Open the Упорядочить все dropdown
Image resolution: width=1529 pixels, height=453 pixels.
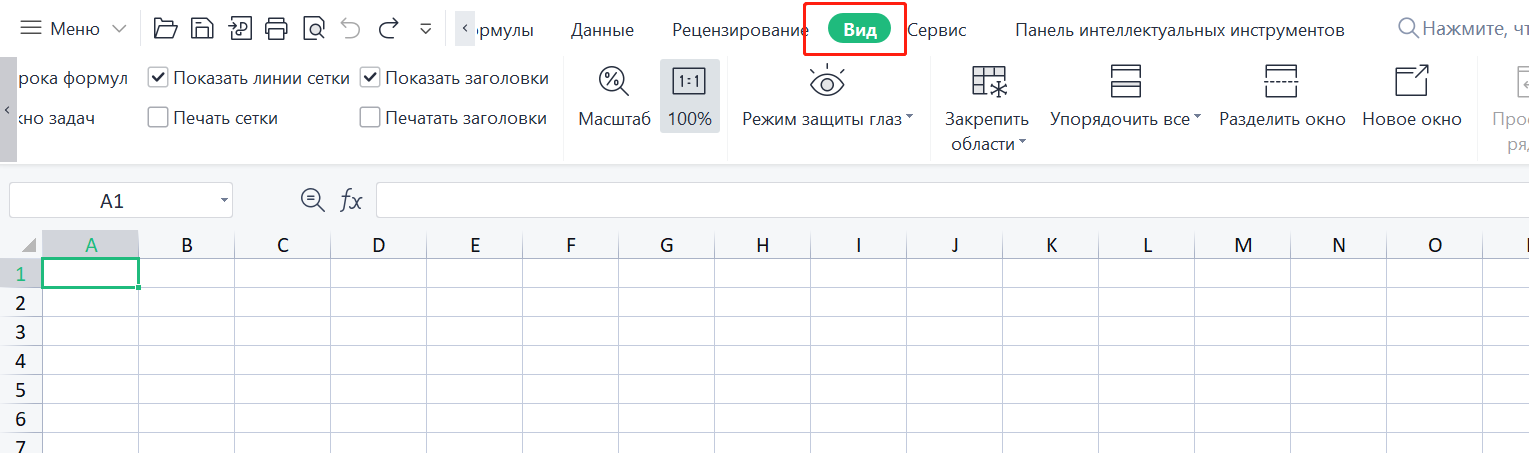[1198, 119]
